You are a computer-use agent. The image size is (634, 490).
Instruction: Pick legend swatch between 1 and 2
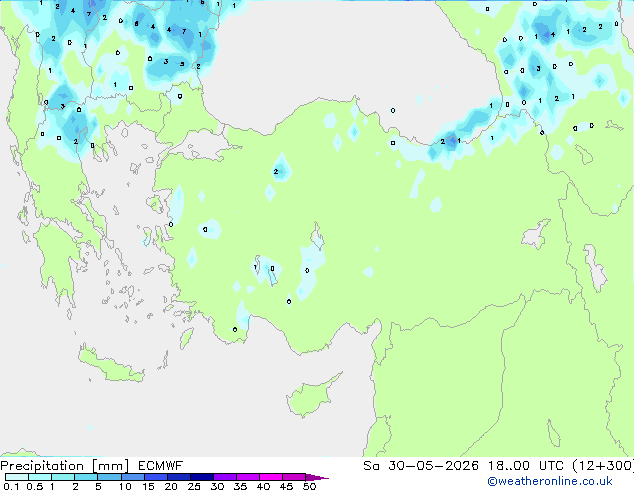click(x=63, y=477)
